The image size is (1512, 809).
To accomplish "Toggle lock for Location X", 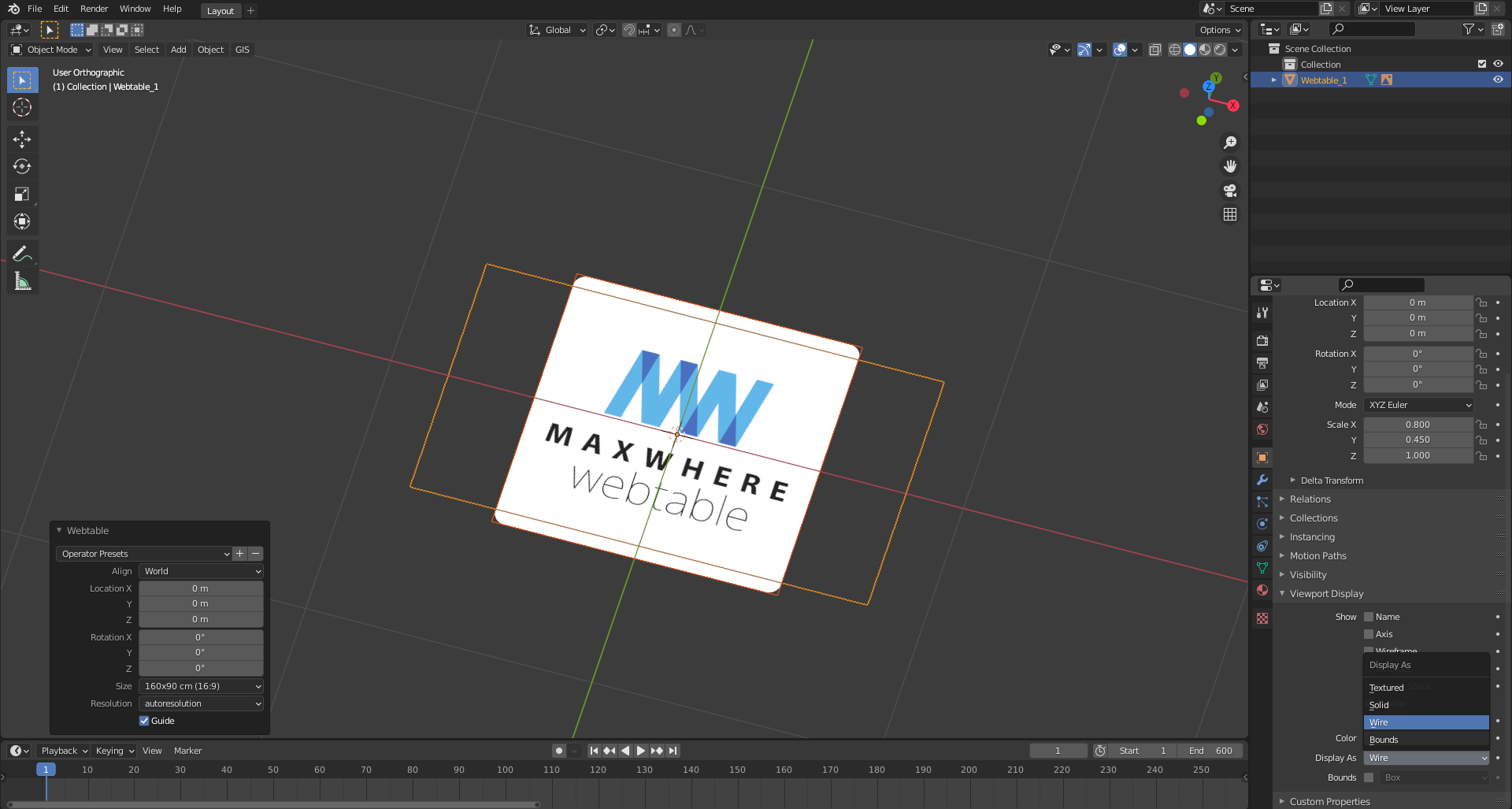I will coord(1481,302).
